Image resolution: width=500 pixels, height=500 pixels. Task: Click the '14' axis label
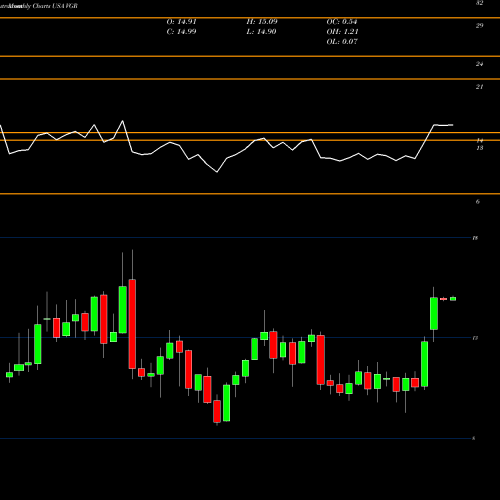[x=480, y=140]
